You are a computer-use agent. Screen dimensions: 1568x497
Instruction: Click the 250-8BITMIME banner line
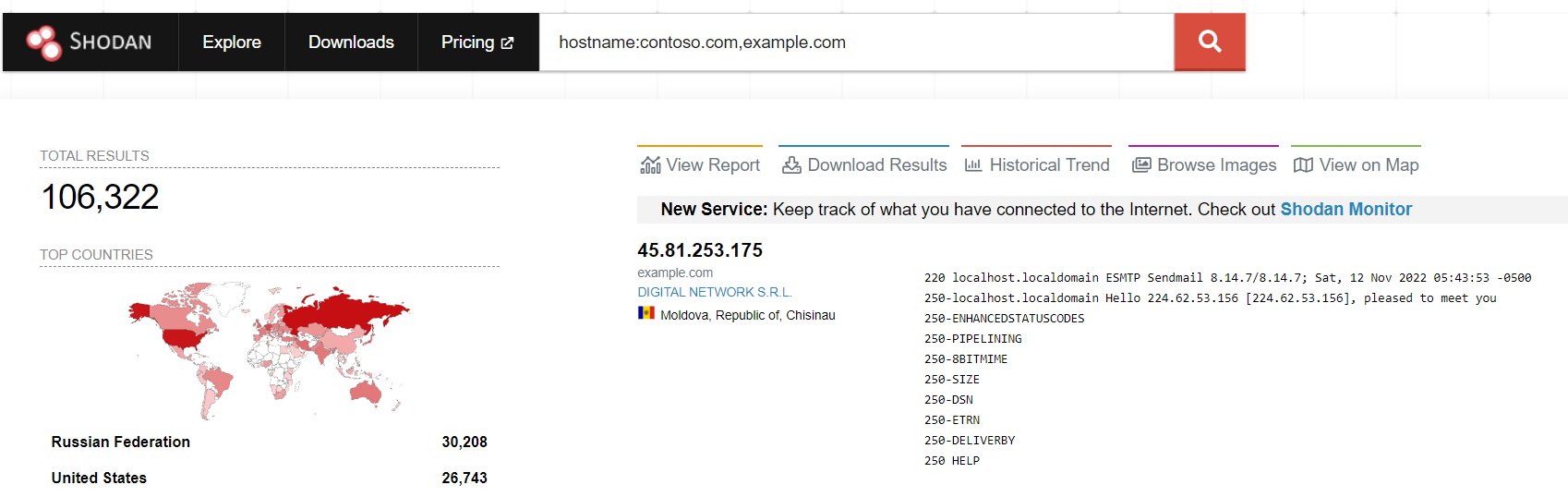point(966,359)
